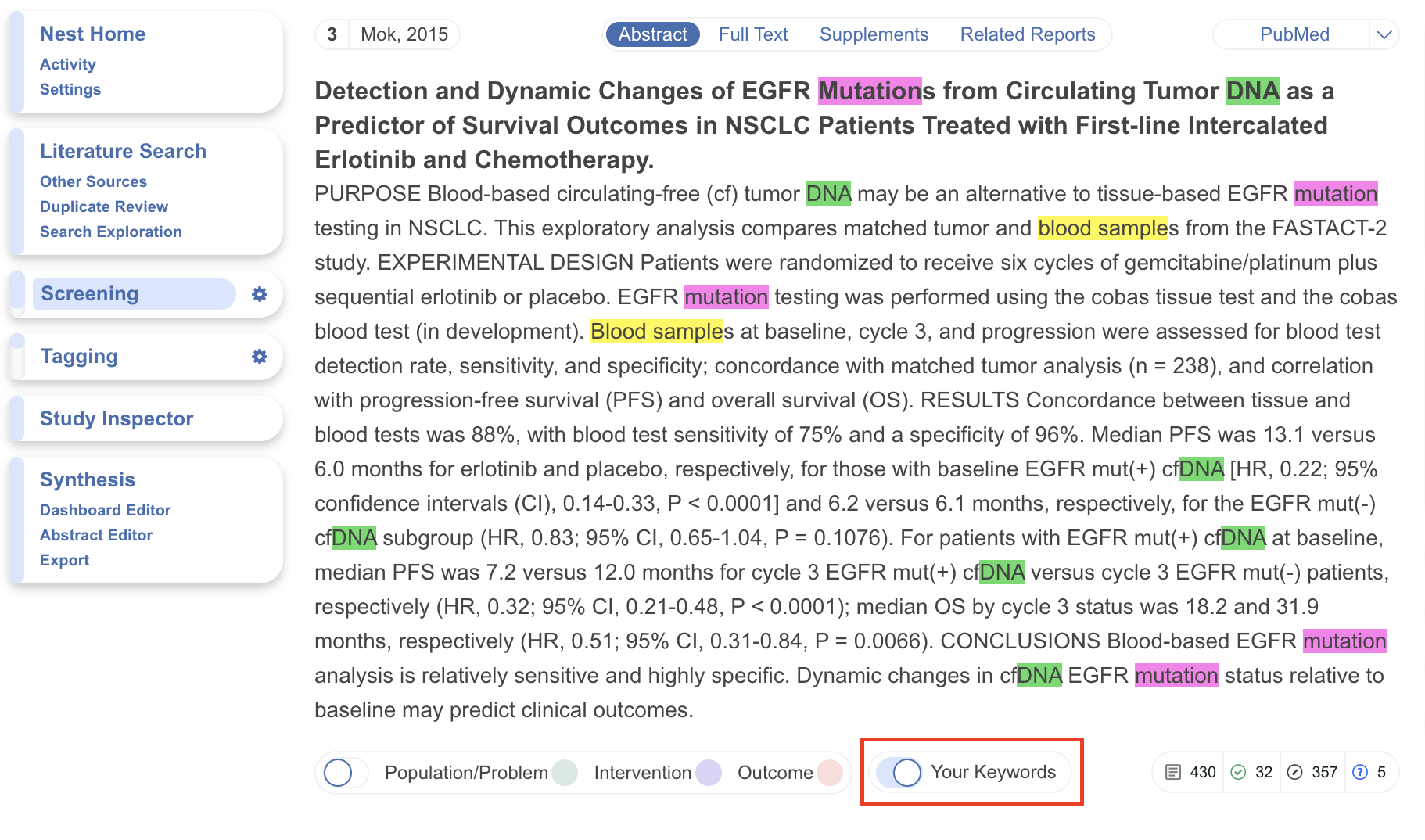Screen dimensions: 1425x840
Task: Open the Supplements tab
Action: (874, 34)
